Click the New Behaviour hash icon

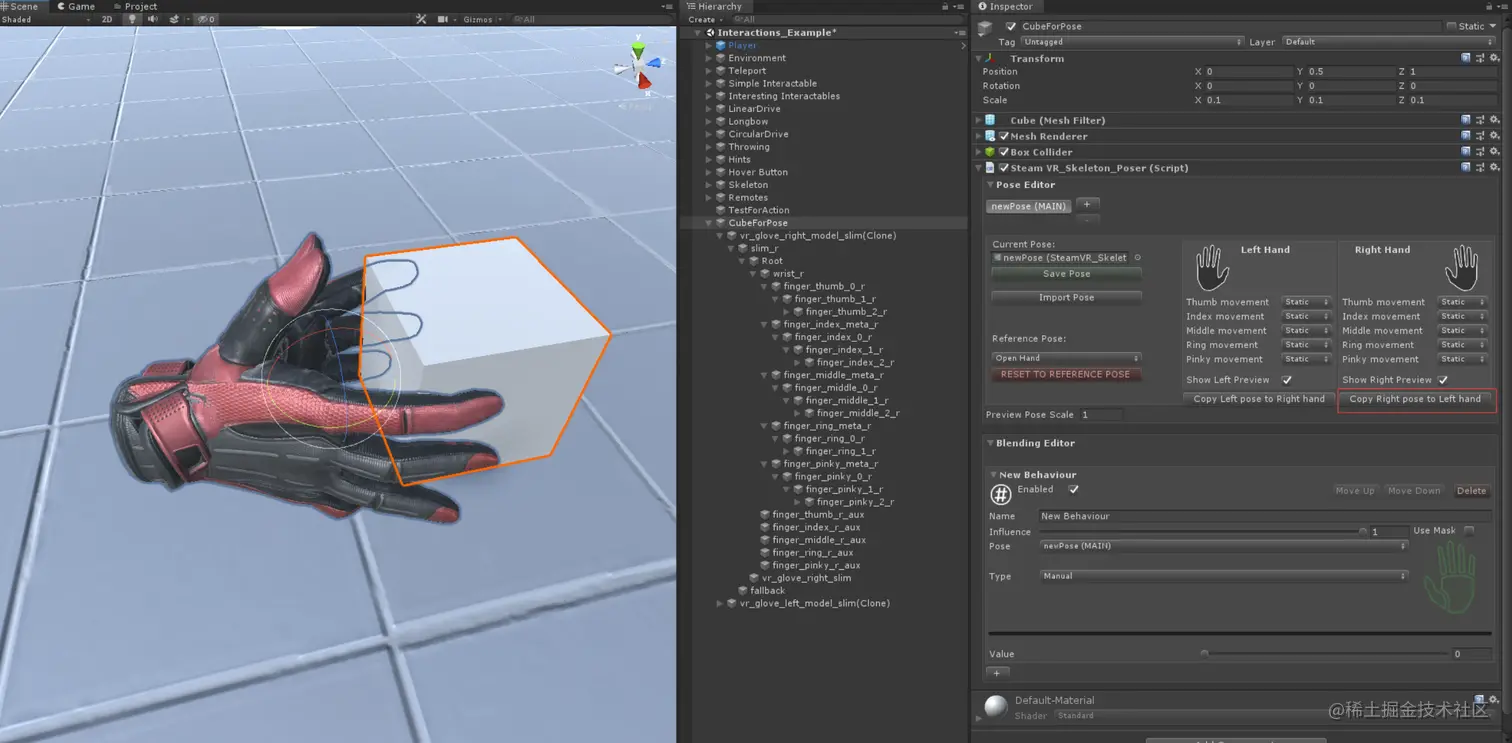(1000, 494)
